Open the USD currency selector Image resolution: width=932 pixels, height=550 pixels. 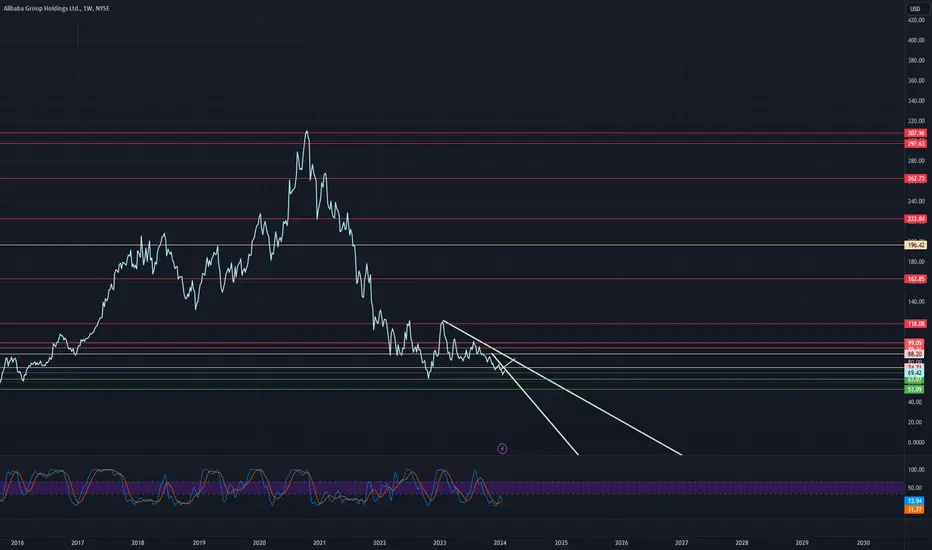[915, 9]
